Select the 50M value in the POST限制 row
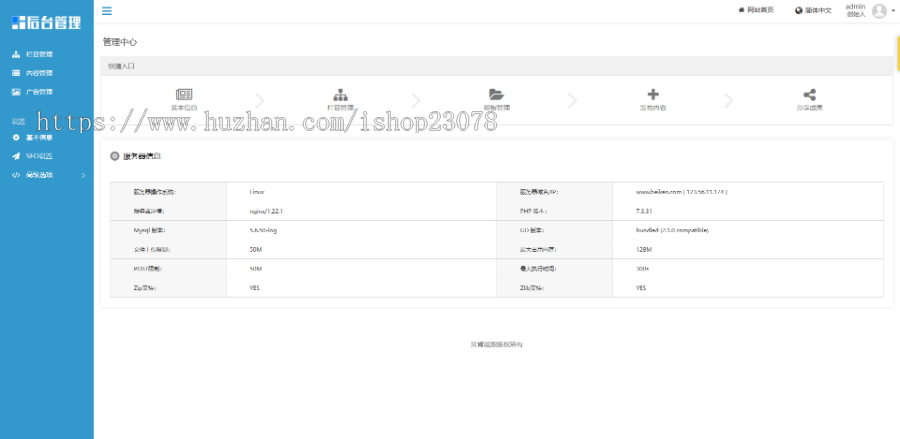 point(256,269)
